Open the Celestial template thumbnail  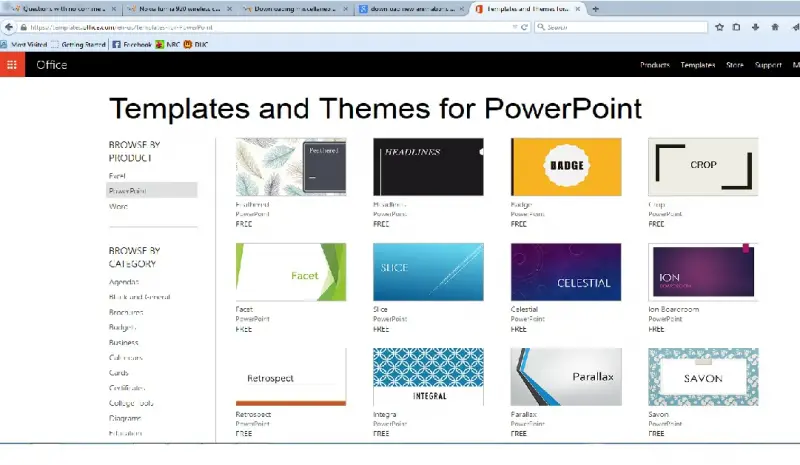pyautogui.click(x=566, y=272)
